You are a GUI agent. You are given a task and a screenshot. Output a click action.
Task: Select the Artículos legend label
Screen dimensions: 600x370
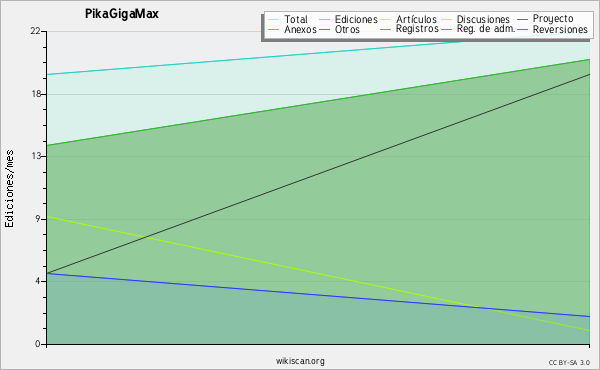[x=416, y=19]
